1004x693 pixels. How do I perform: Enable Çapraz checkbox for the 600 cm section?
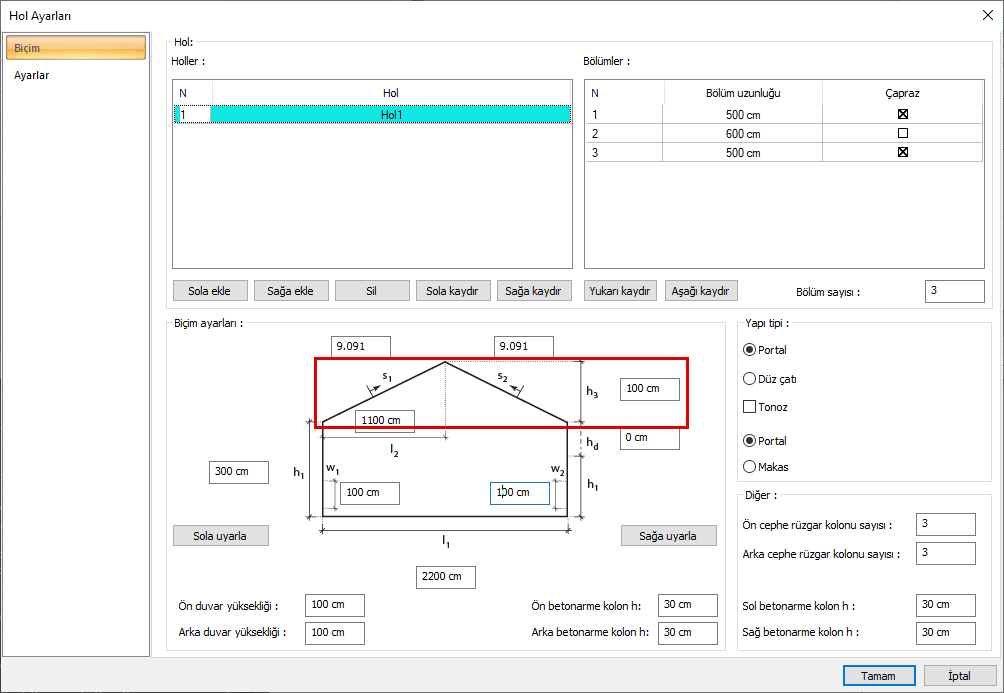(902, 133)
